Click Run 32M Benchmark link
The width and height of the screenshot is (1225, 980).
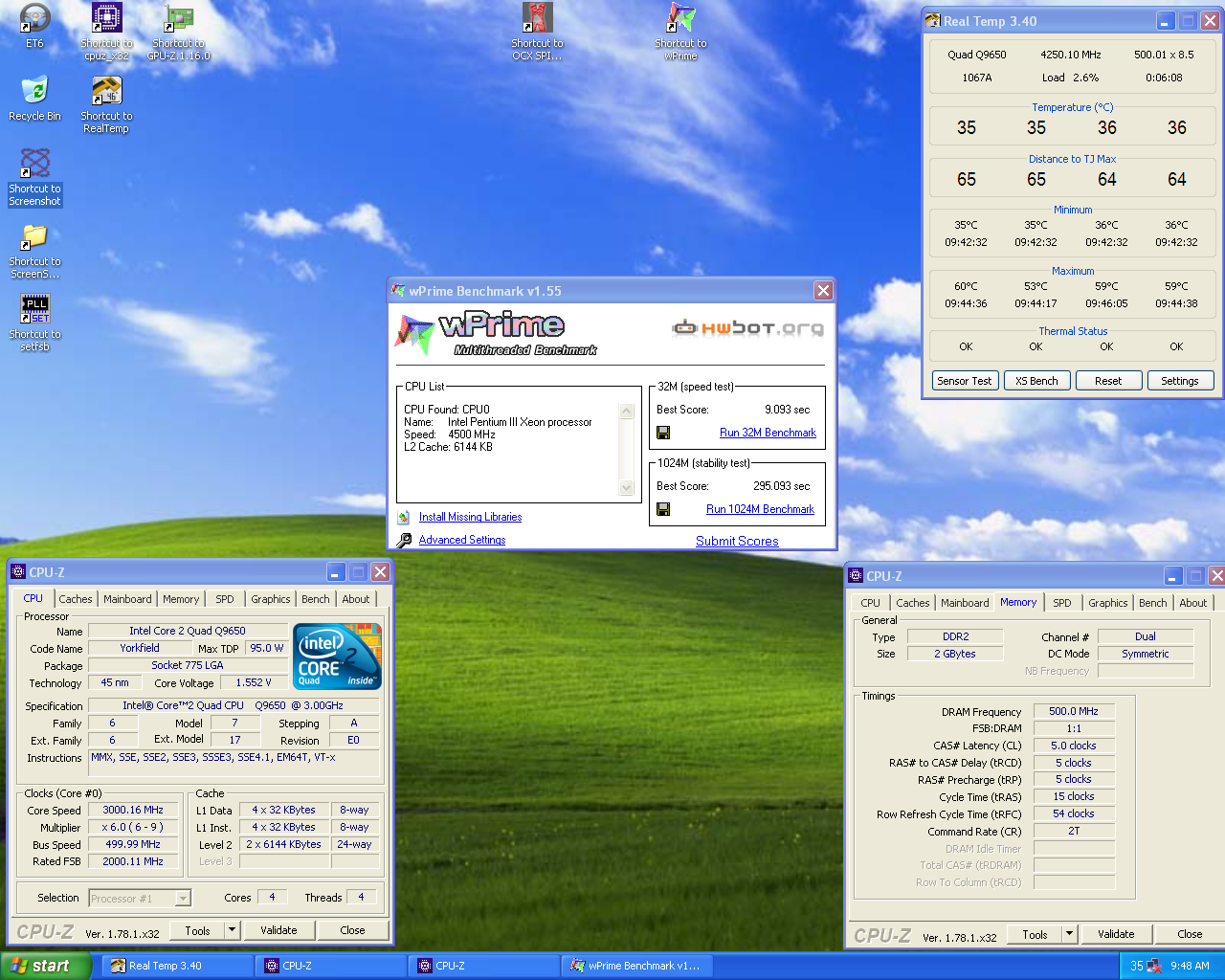click(x=768, y=433)
